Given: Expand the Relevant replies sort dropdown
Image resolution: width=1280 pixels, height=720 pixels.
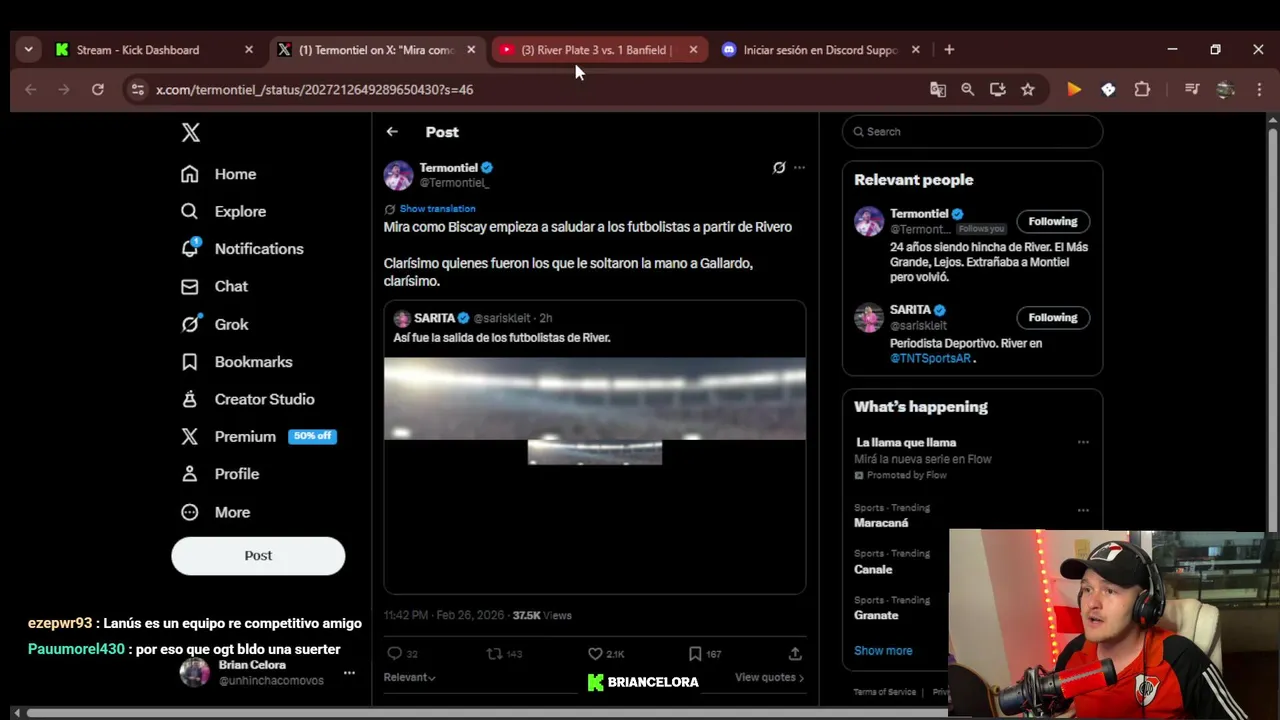Looking at the screenshot, I should (410, 677).
